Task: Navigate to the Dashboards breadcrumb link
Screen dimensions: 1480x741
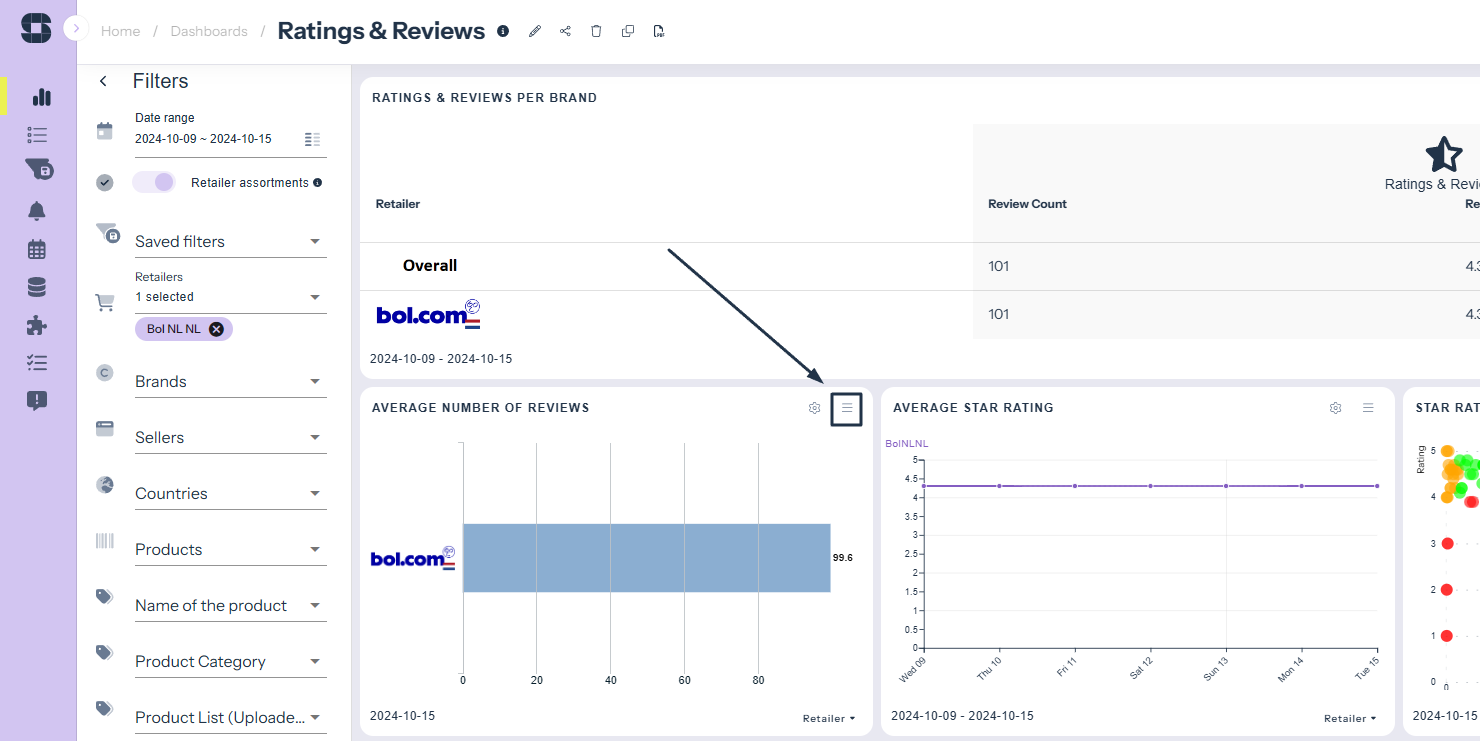Action: click(x=209, y=31)
